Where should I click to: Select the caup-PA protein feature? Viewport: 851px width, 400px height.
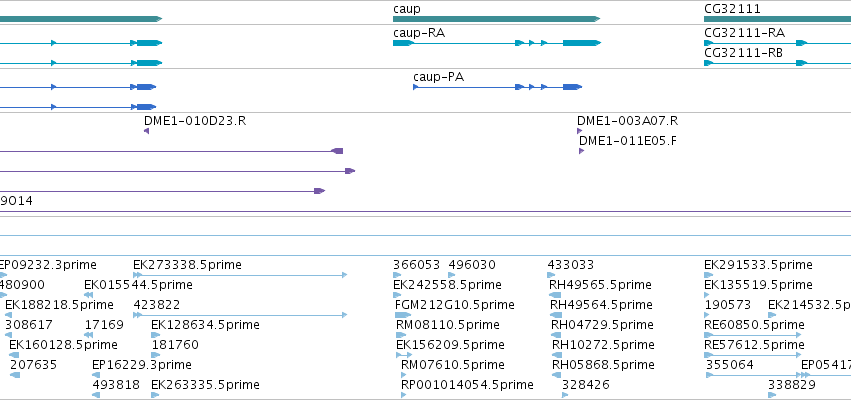(497, 87)
